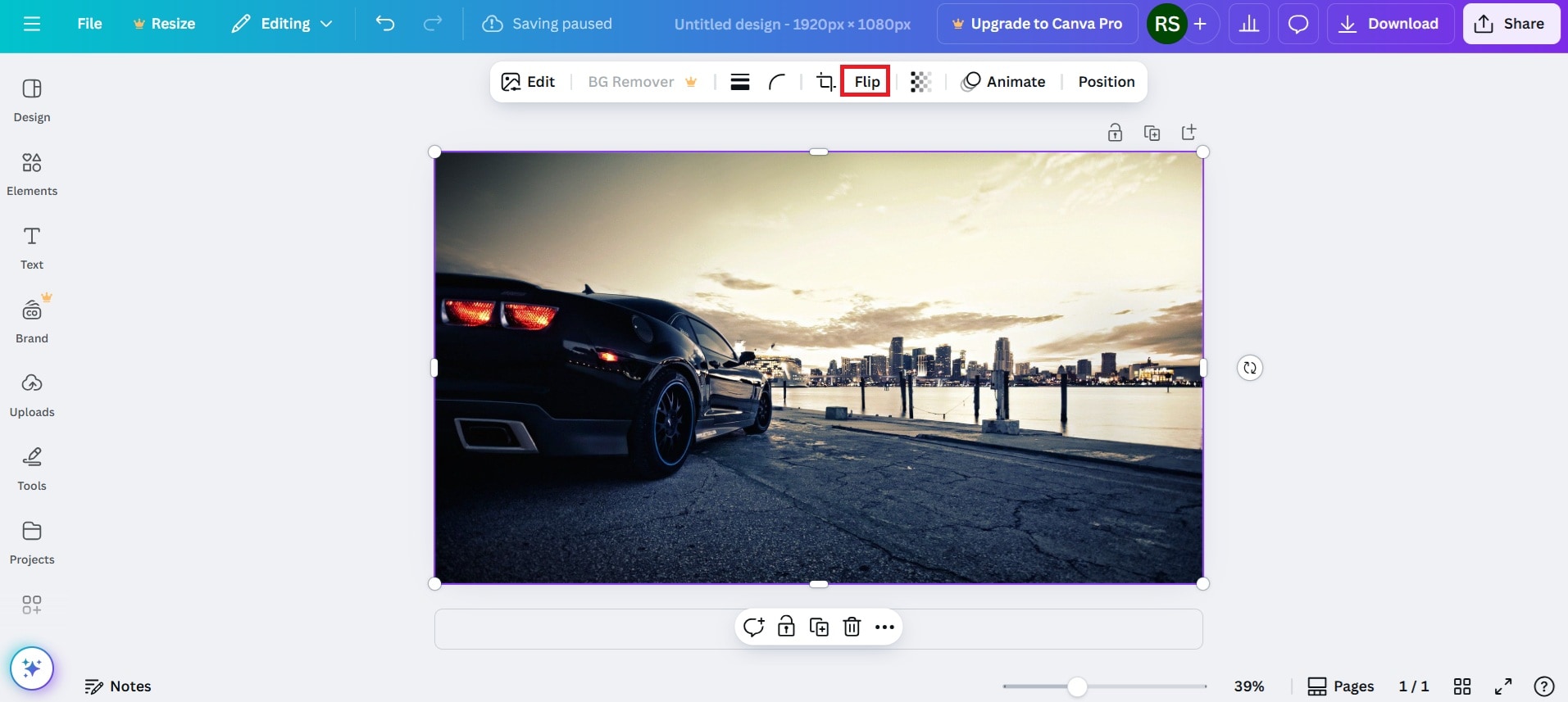Open the hamburger main menu
1568x702 pixels.
32,24
